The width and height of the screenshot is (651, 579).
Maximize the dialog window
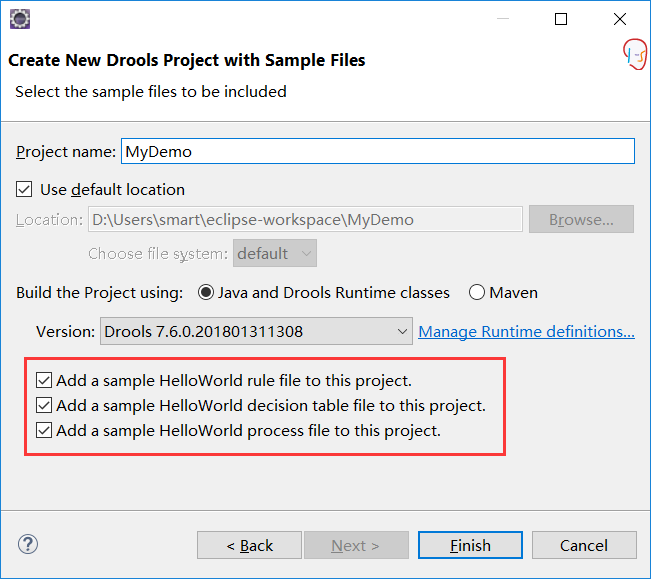561,19
